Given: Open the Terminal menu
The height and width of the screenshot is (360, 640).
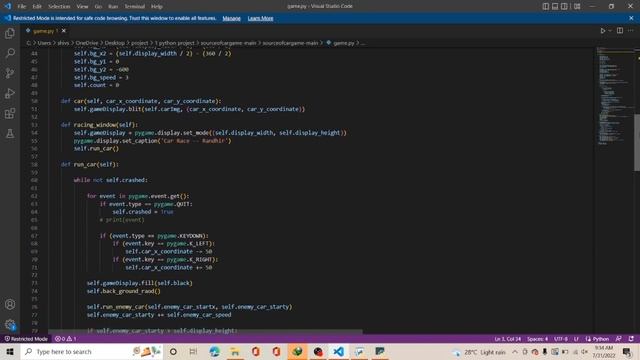Looking at the screenshot, I should [135, 7].
